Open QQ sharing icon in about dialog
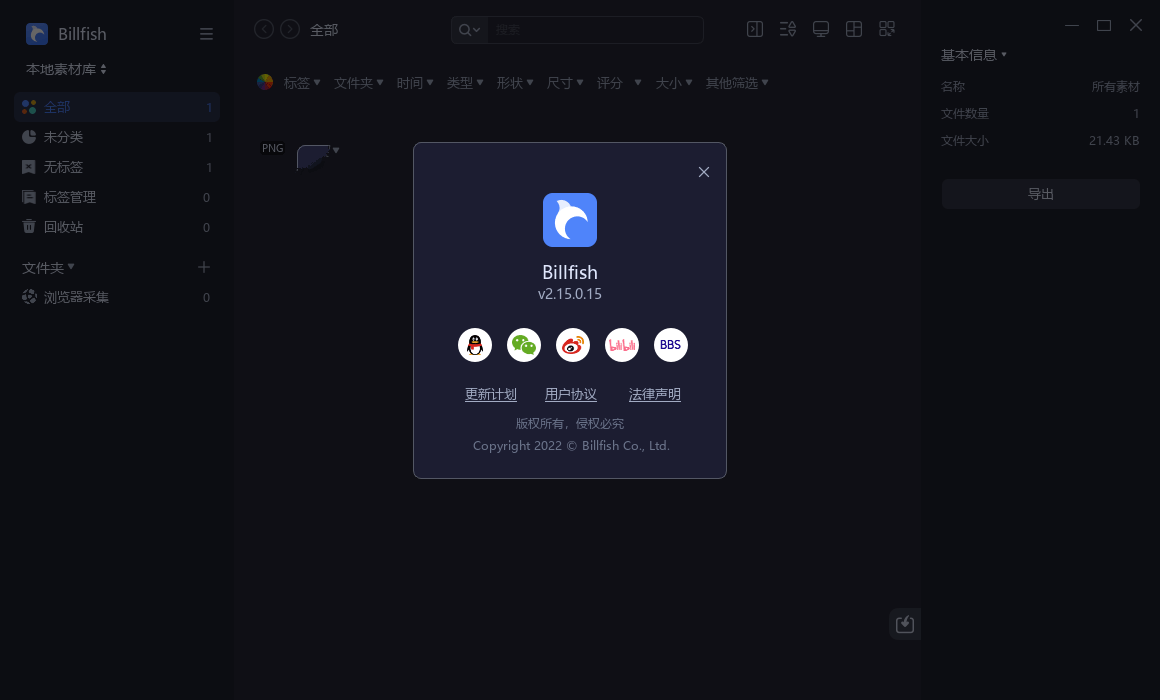 475,345
